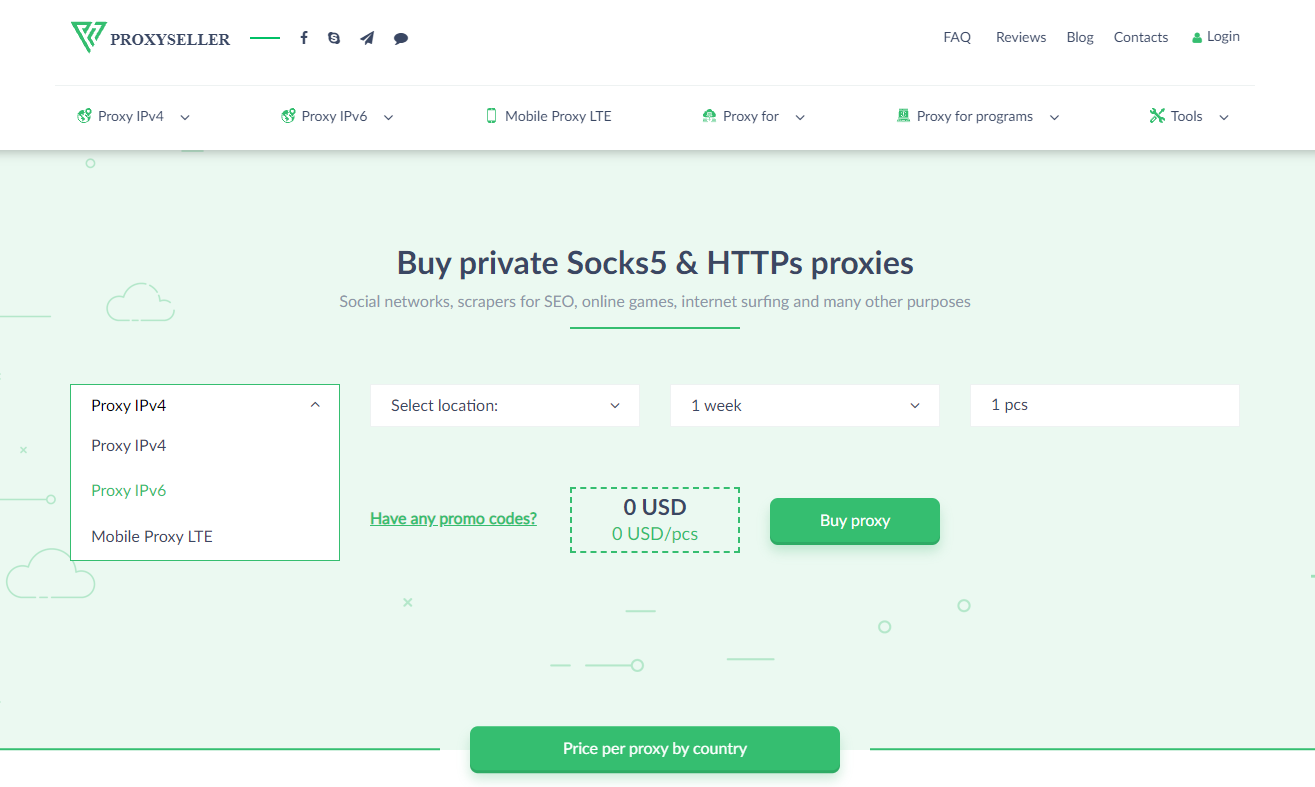Click the Buy proxy button
1315x787 pixels.
[x=855, y=520]
